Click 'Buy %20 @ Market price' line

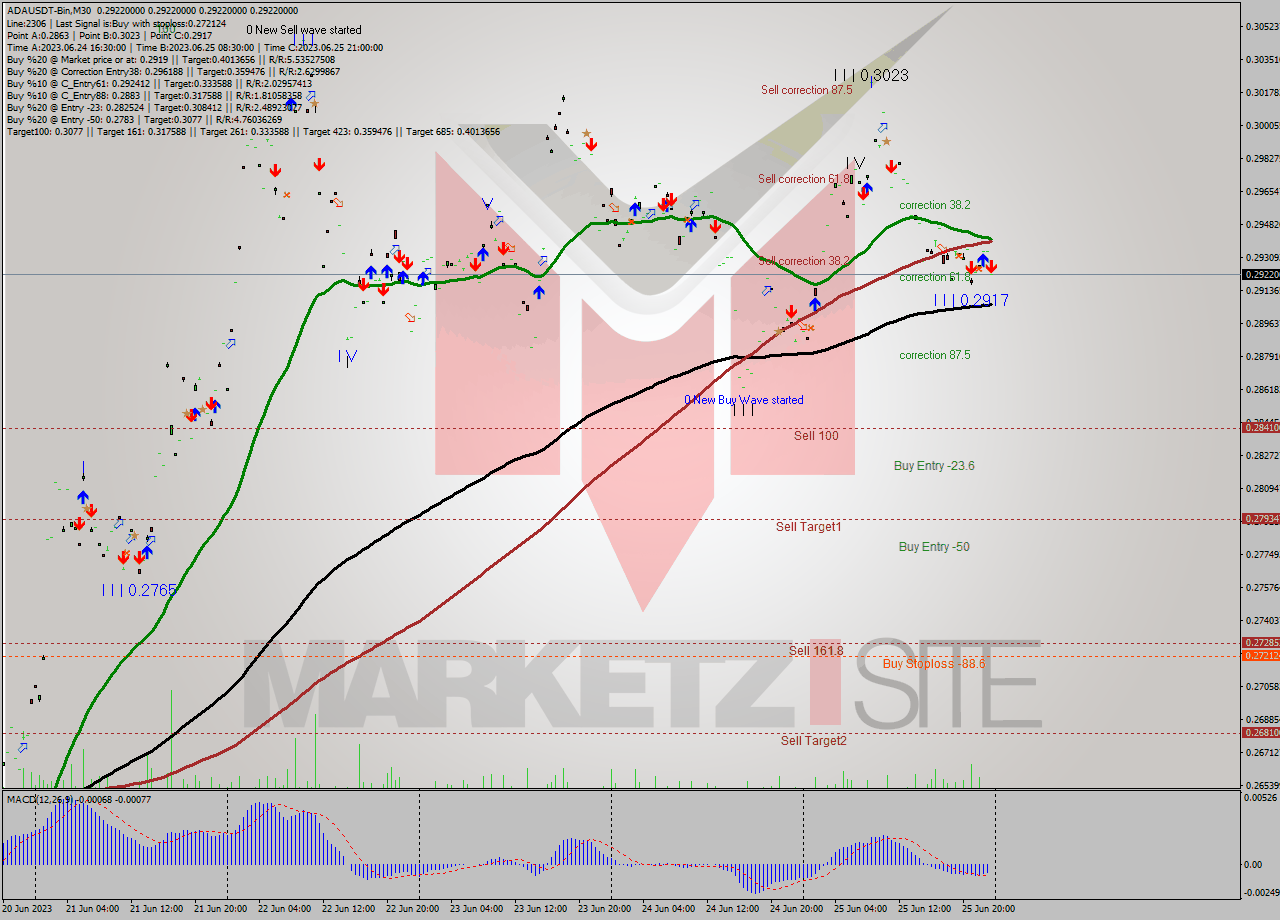click(173, 59)
